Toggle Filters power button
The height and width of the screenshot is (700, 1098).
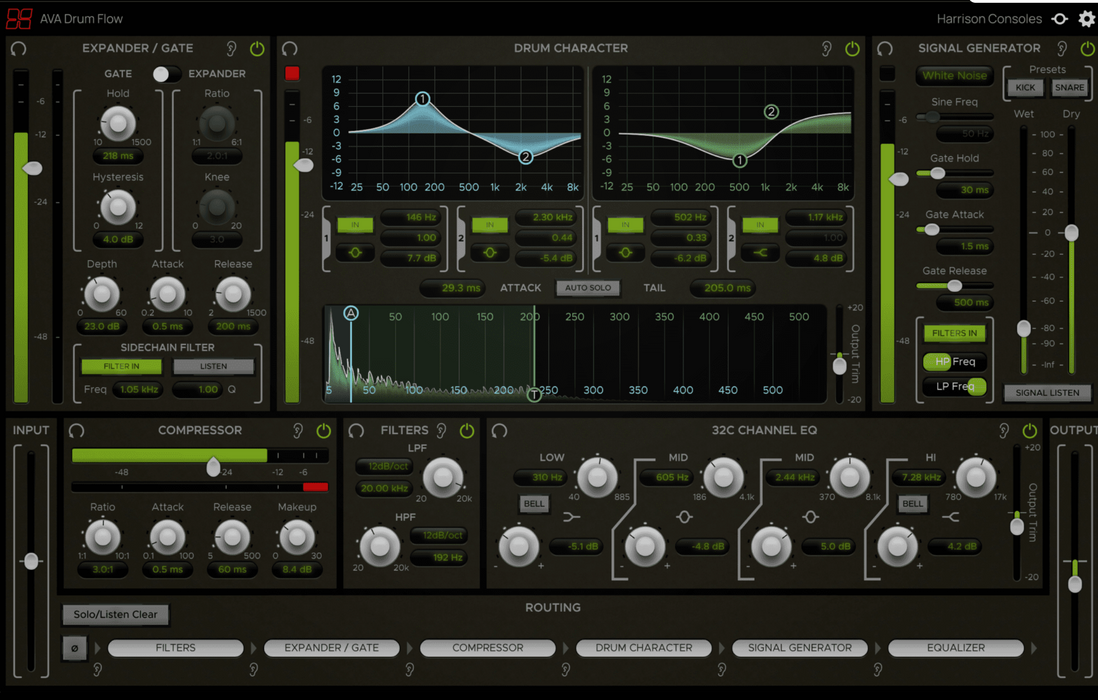[466, 430]
